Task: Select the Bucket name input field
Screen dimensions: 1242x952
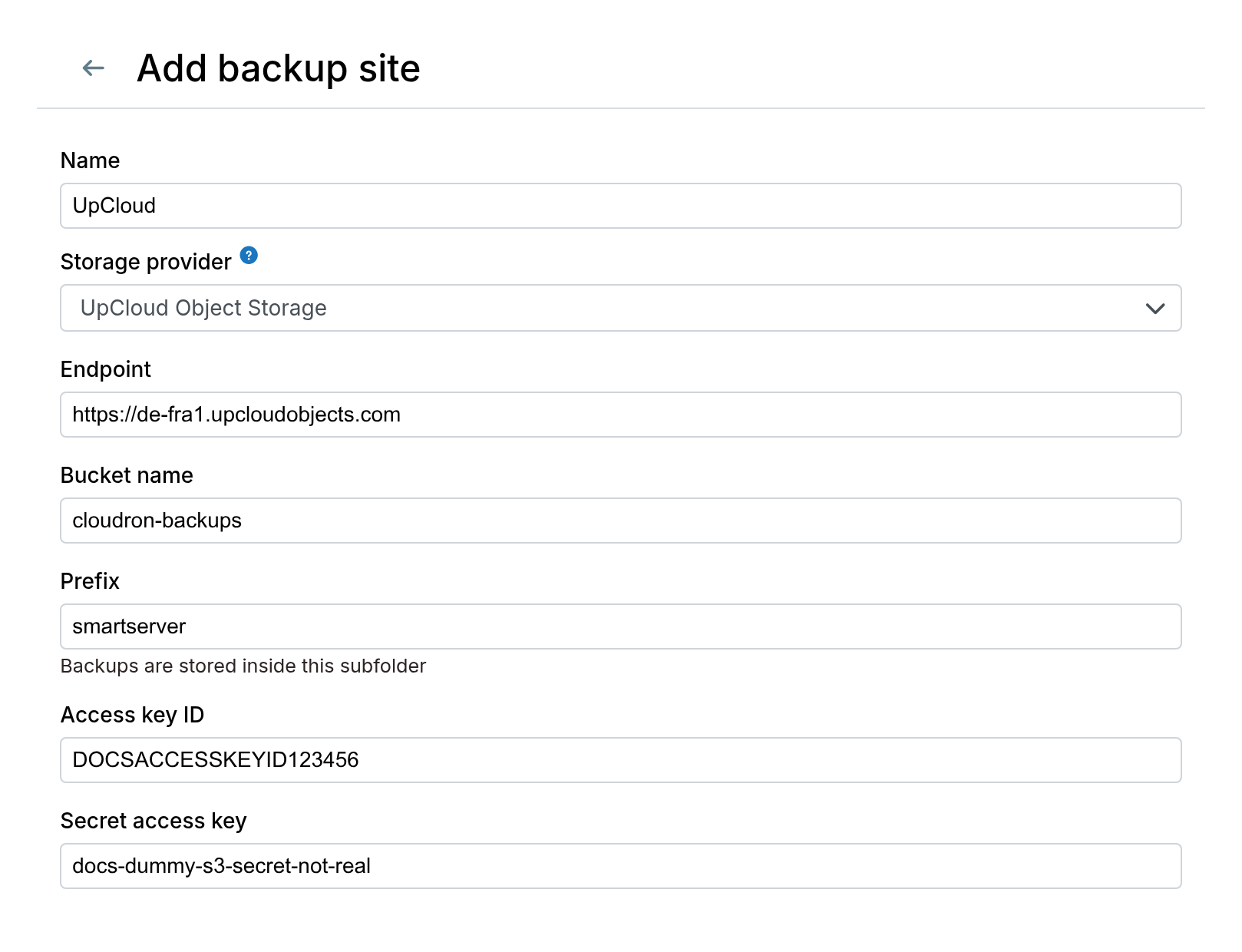Action: pyautogui.click(x=621, y=521)
